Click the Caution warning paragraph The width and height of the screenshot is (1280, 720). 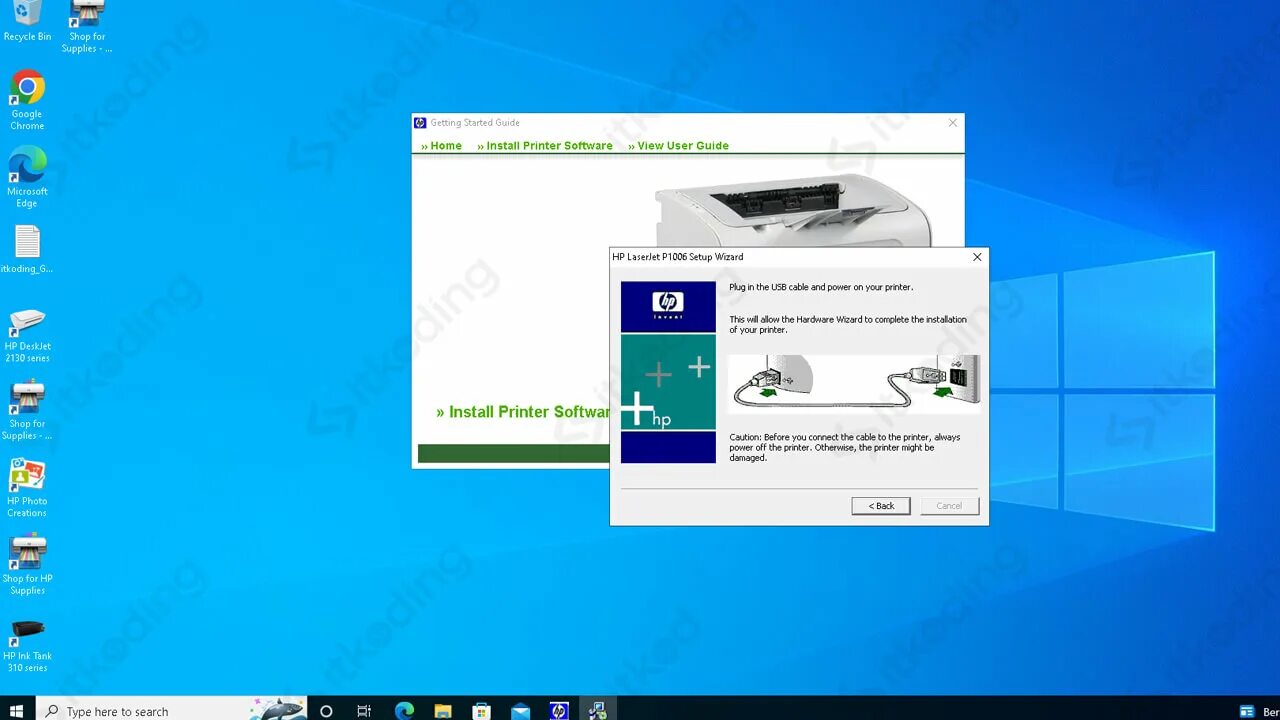tap(845, 447)
